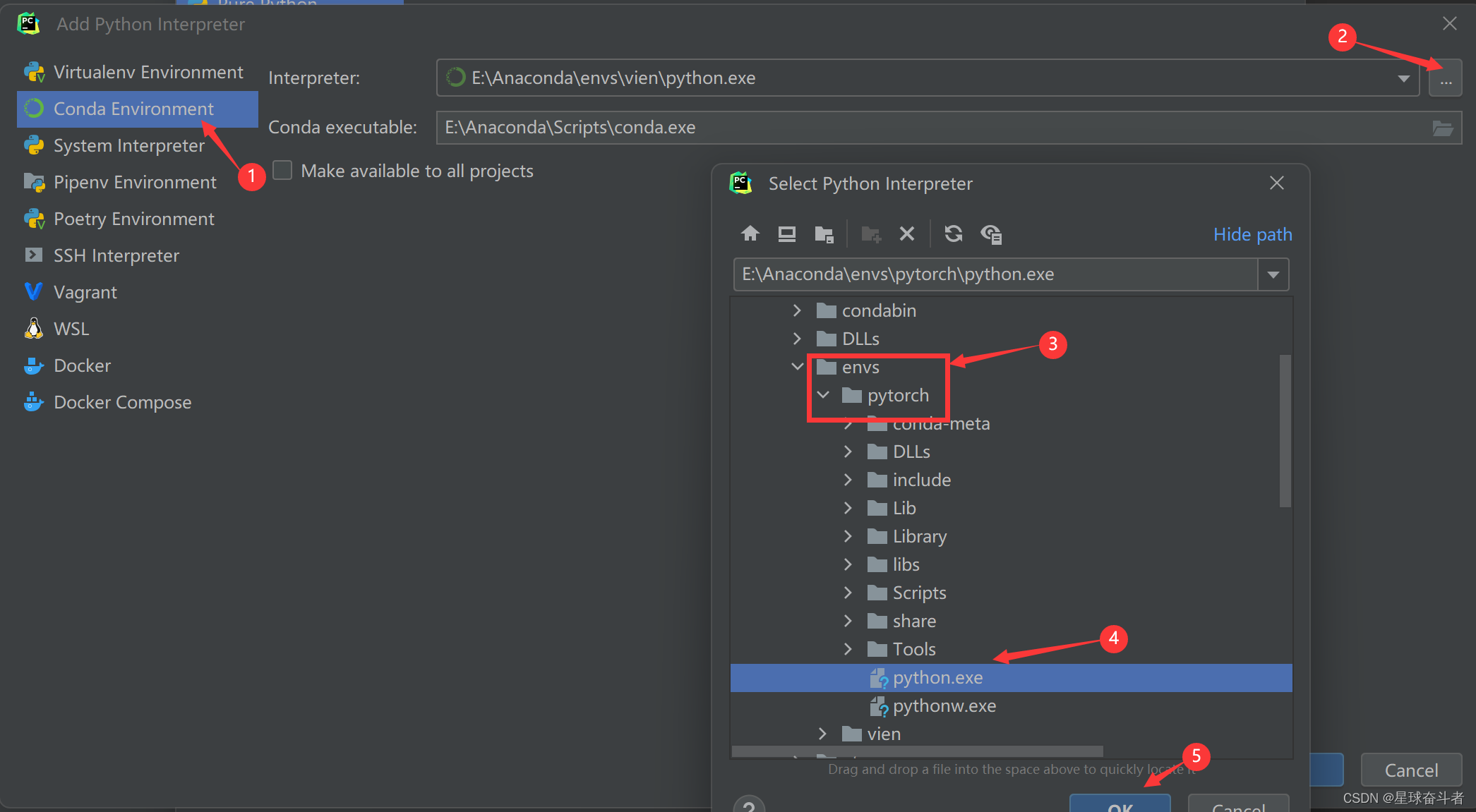1476x812 pixels.
Task: Expand the vien folder
Action: 822,734
